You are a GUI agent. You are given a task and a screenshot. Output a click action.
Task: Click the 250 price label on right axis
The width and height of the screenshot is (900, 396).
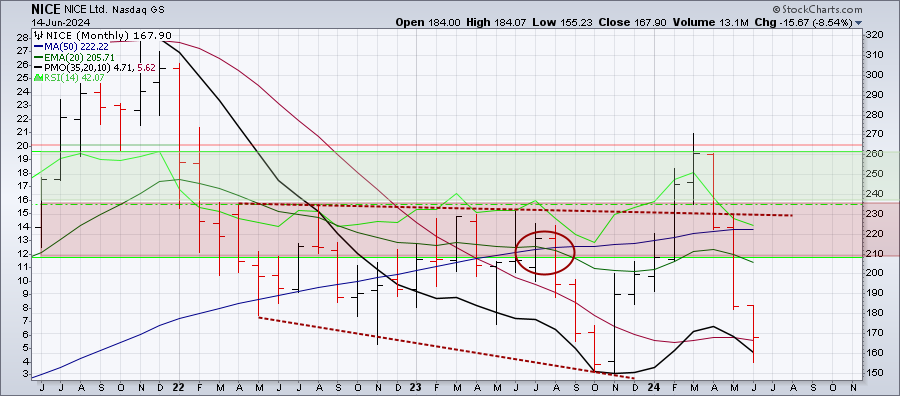[x=874, y=173]
